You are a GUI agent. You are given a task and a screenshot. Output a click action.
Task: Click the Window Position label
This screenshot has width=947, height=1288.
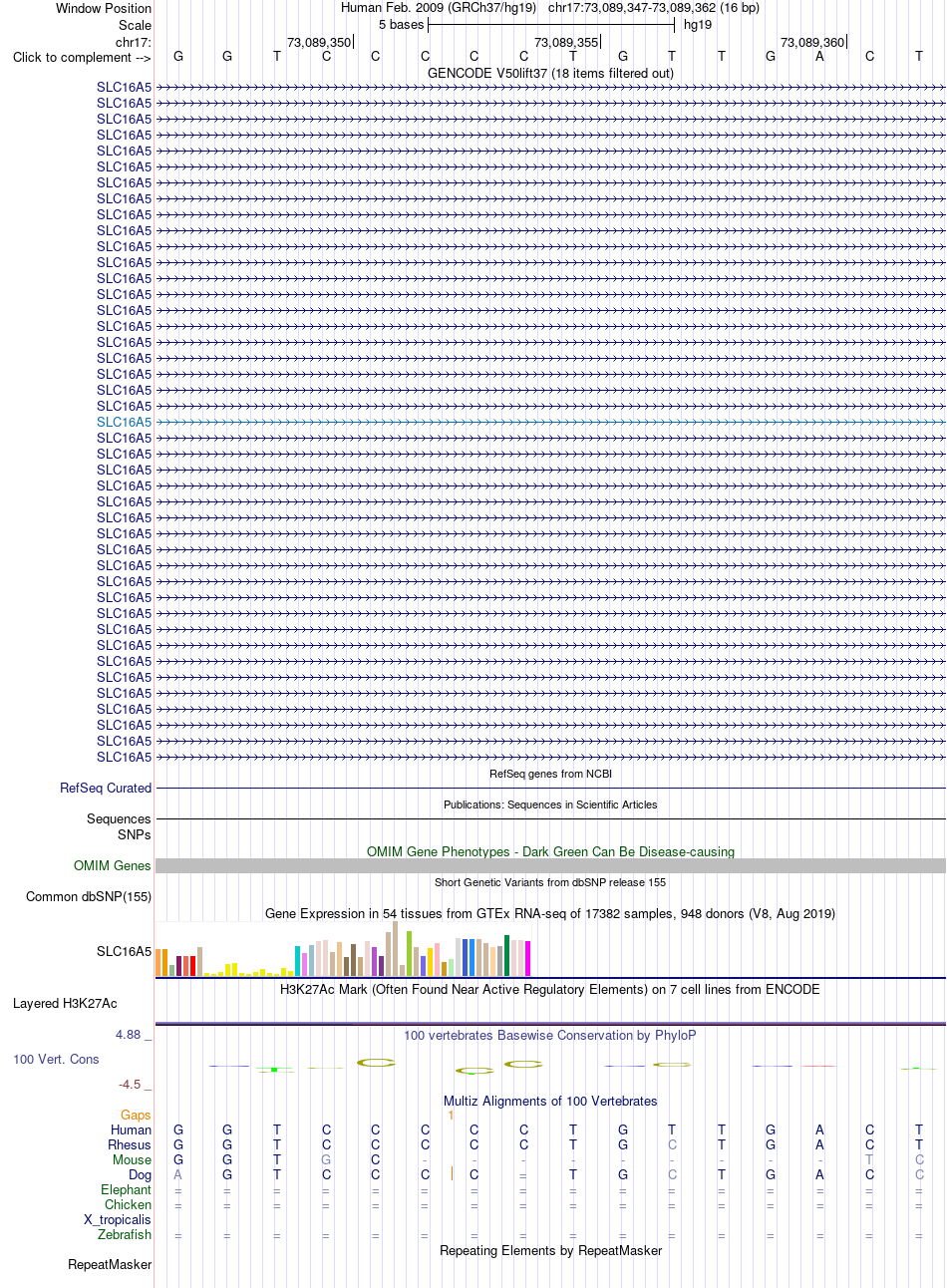[104, 8]
